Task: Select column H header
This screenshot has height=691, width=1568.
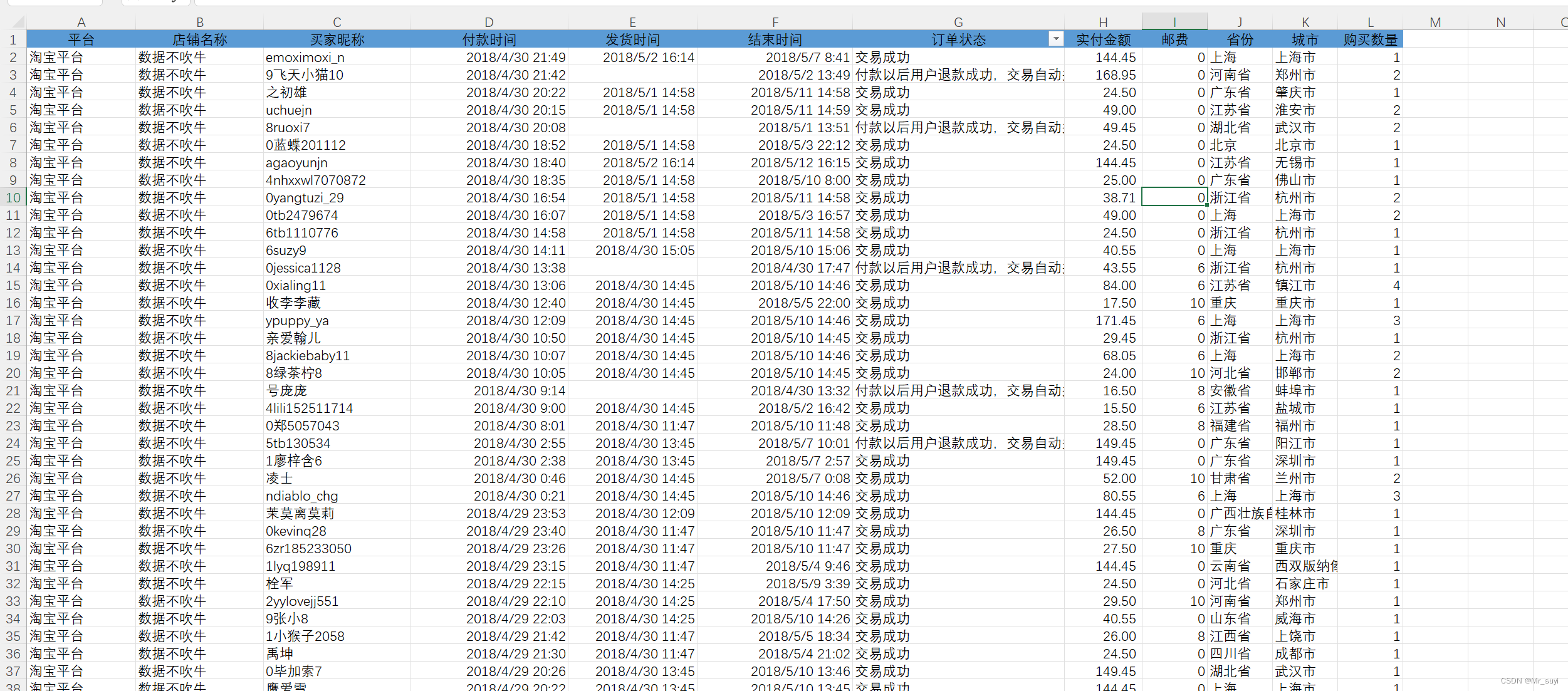Action: [x=1103, y=23]
